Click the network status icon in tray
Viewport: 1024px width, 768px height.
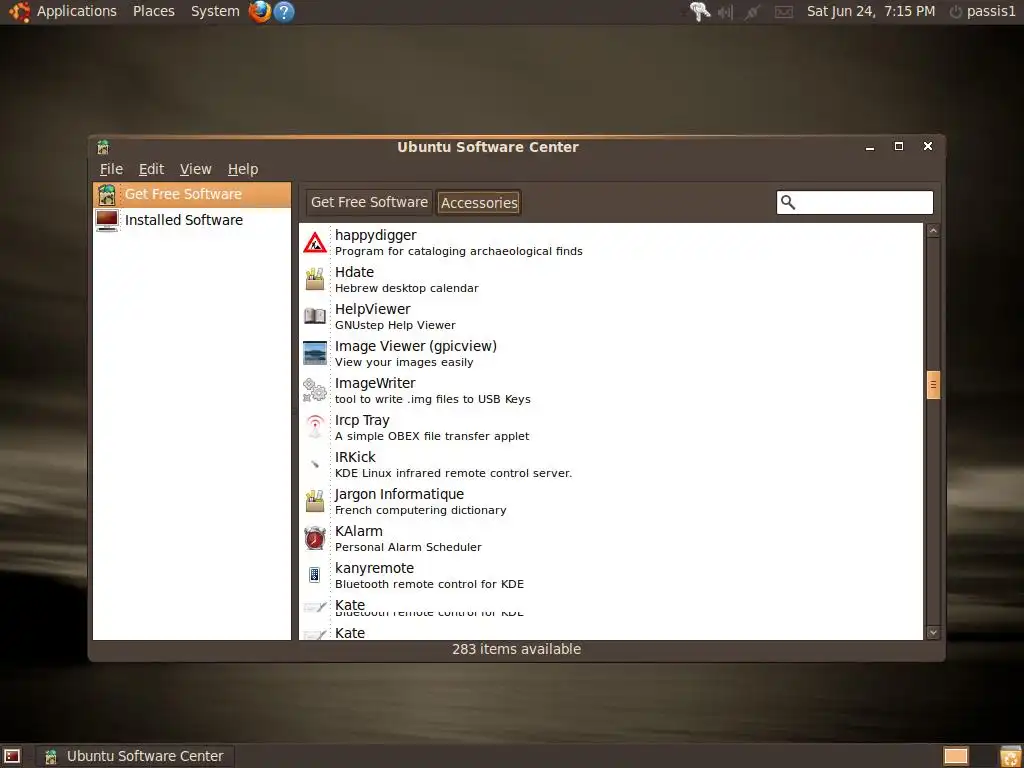click(x=752, y=12)
